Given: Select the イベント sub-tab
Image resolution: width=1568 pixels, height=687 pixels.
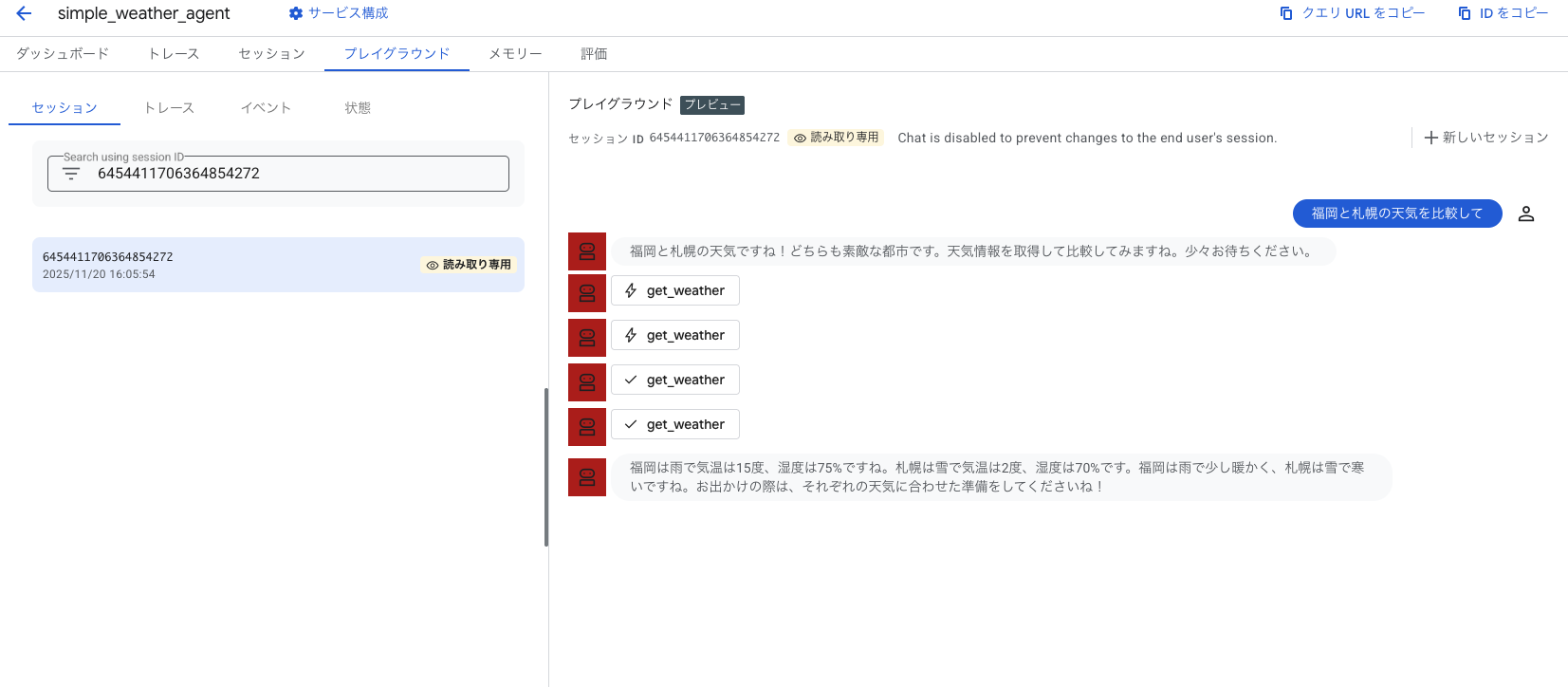Looking at the screenshot, I should click(x=266, y=108).
